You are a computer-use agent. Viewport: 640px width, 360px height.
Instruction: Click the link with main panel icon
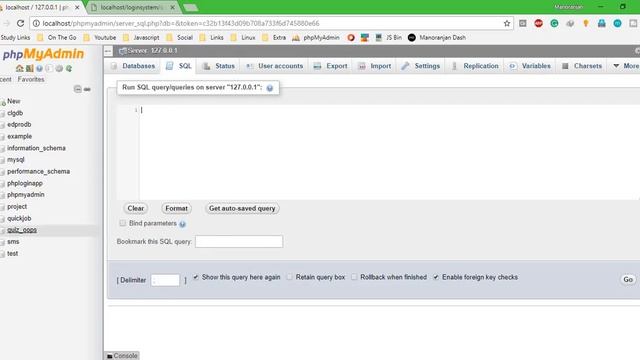pos(87,89)
